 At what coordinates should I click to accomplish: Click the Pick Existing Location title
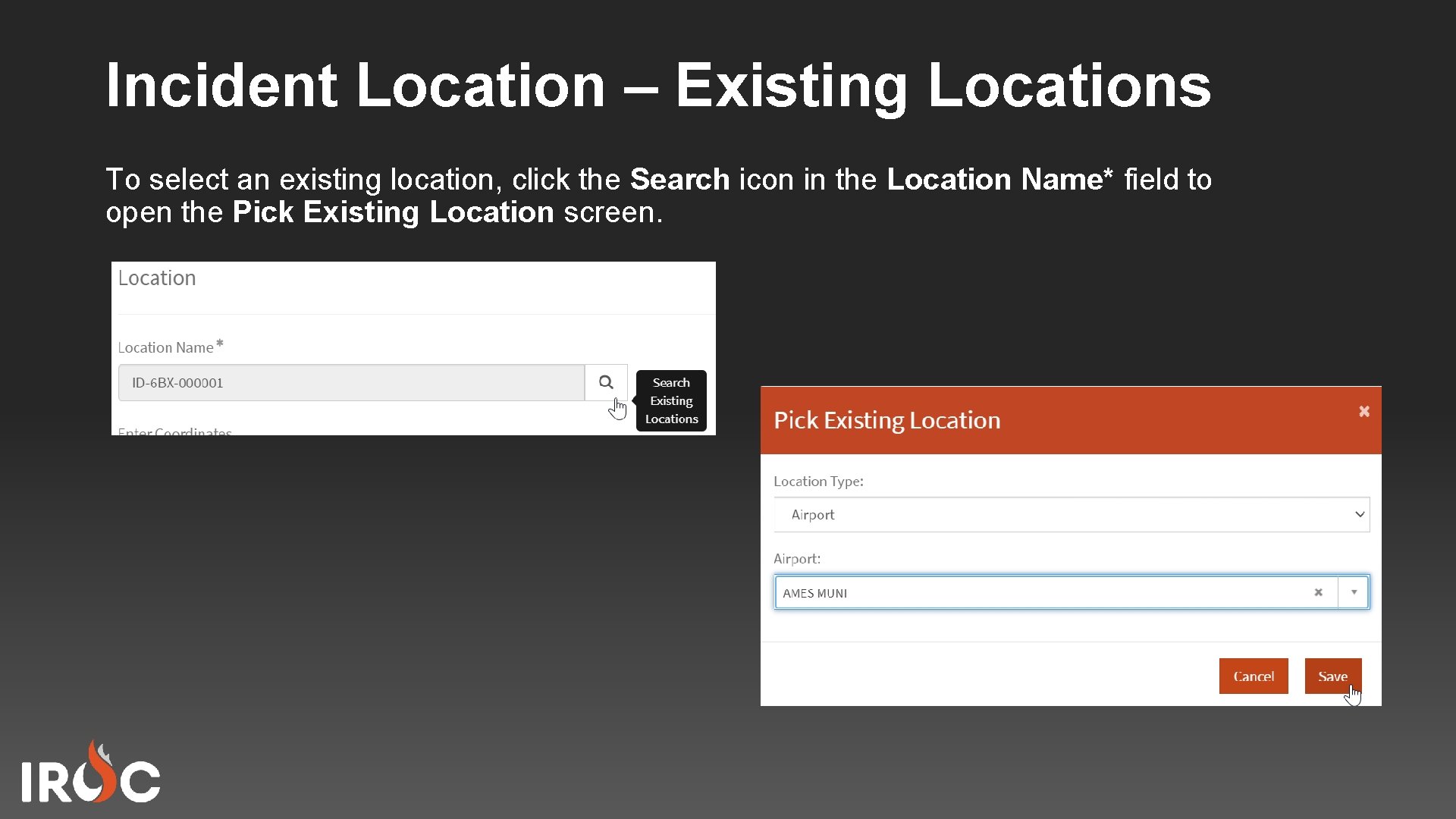887,419
